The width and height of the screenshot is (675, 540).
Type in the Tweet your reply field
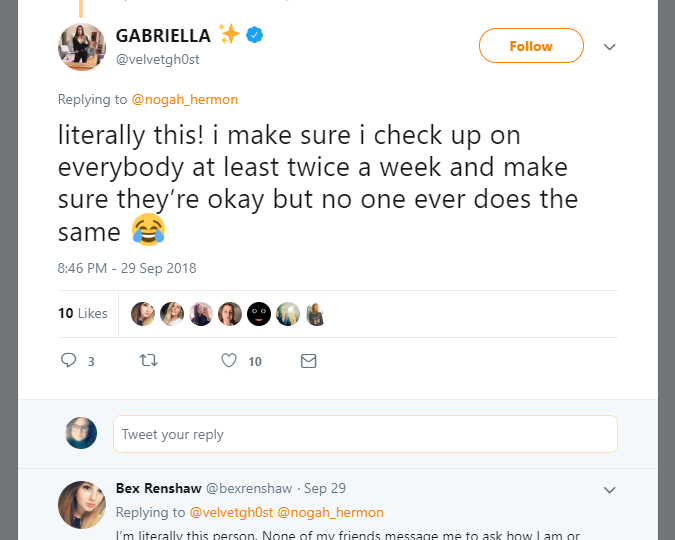pos(365,434)
